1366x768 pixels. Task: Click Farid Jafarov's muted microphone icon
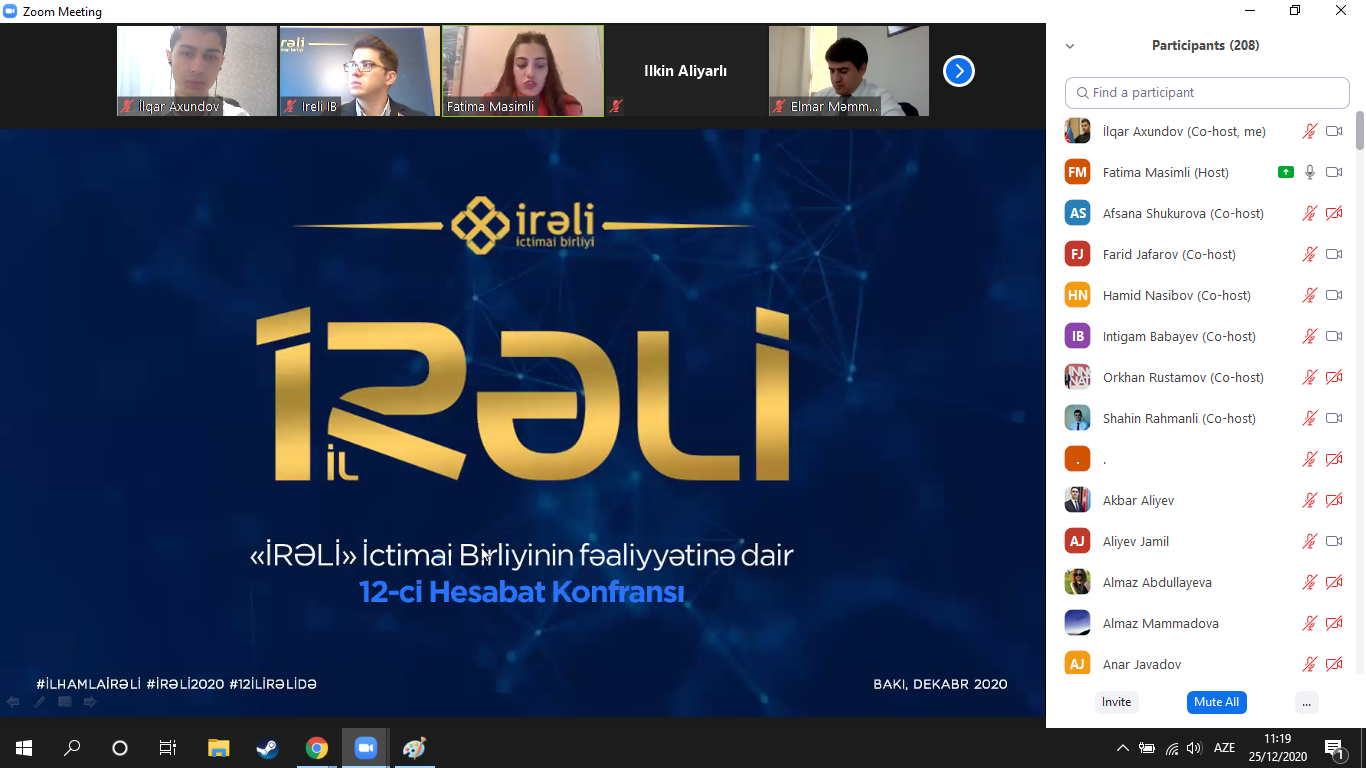[x=1309, y=254]
